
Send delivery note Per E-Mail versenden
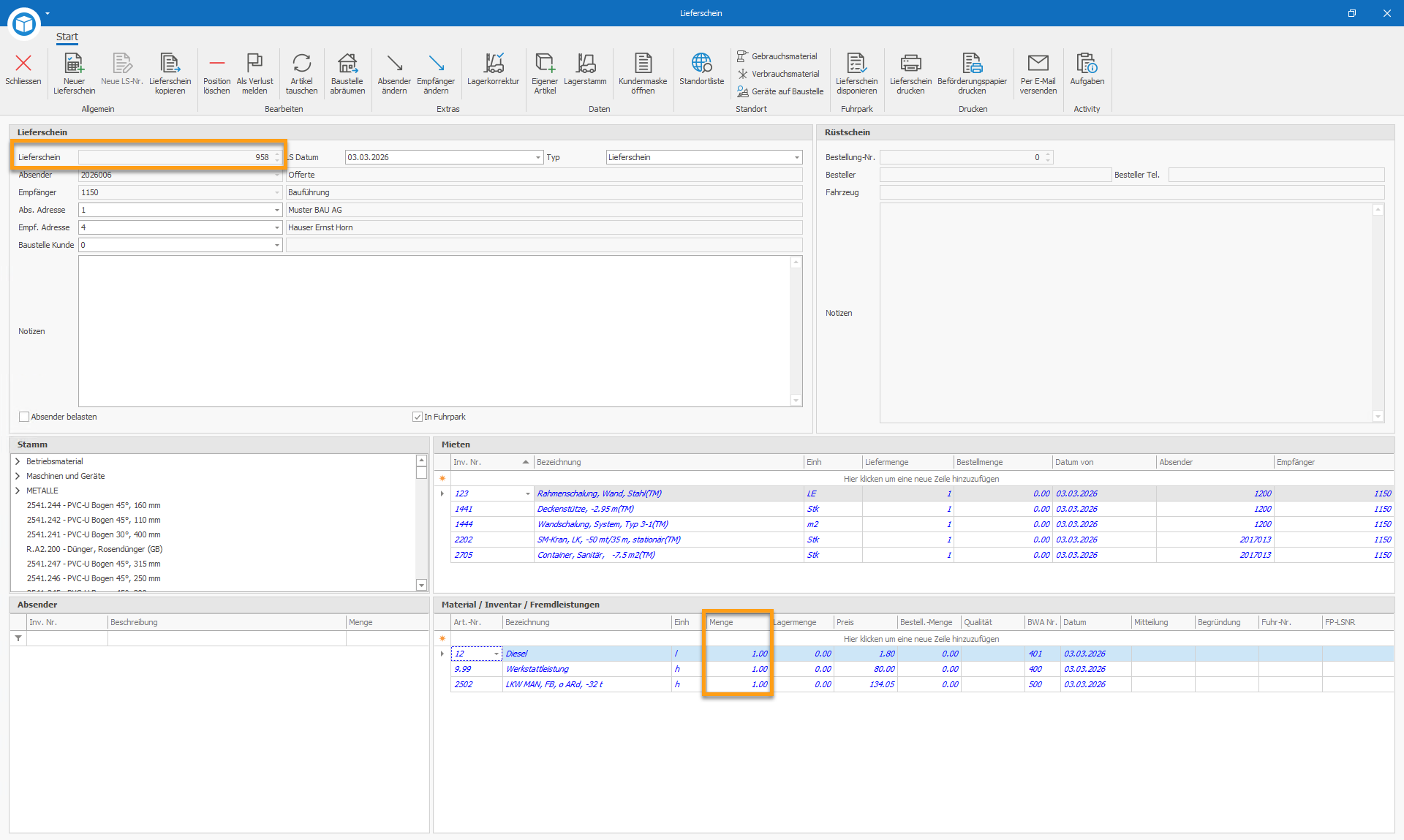pyautogui.click(x=1038, y=73)
